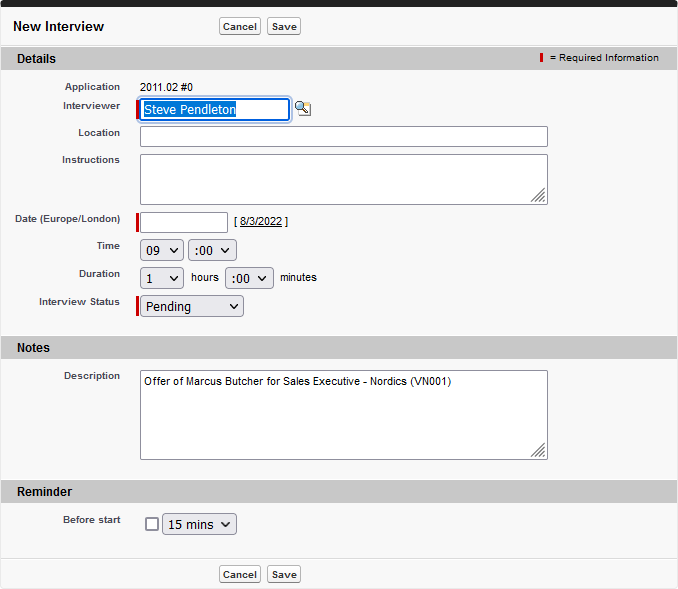
Task: Enable the Before start reminder checkbox
Action: pos(152,524)
